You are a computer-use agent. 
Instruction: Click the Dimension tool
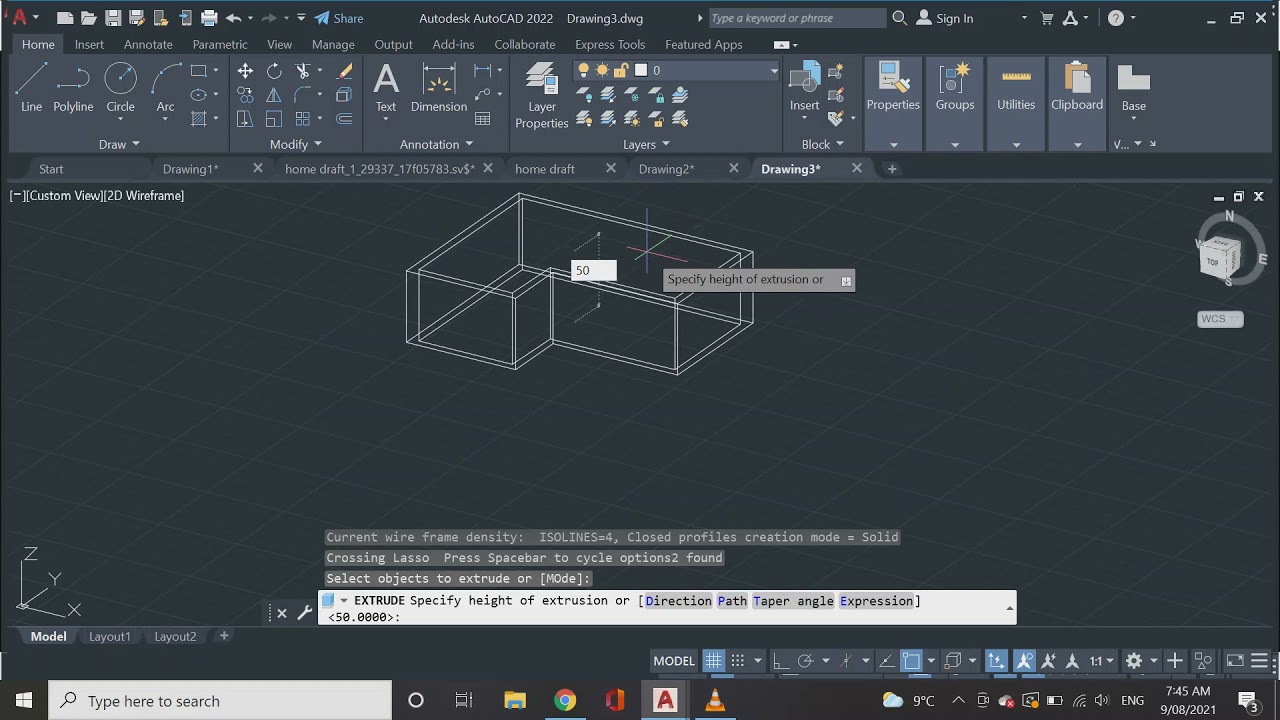[x=439, y=87]
